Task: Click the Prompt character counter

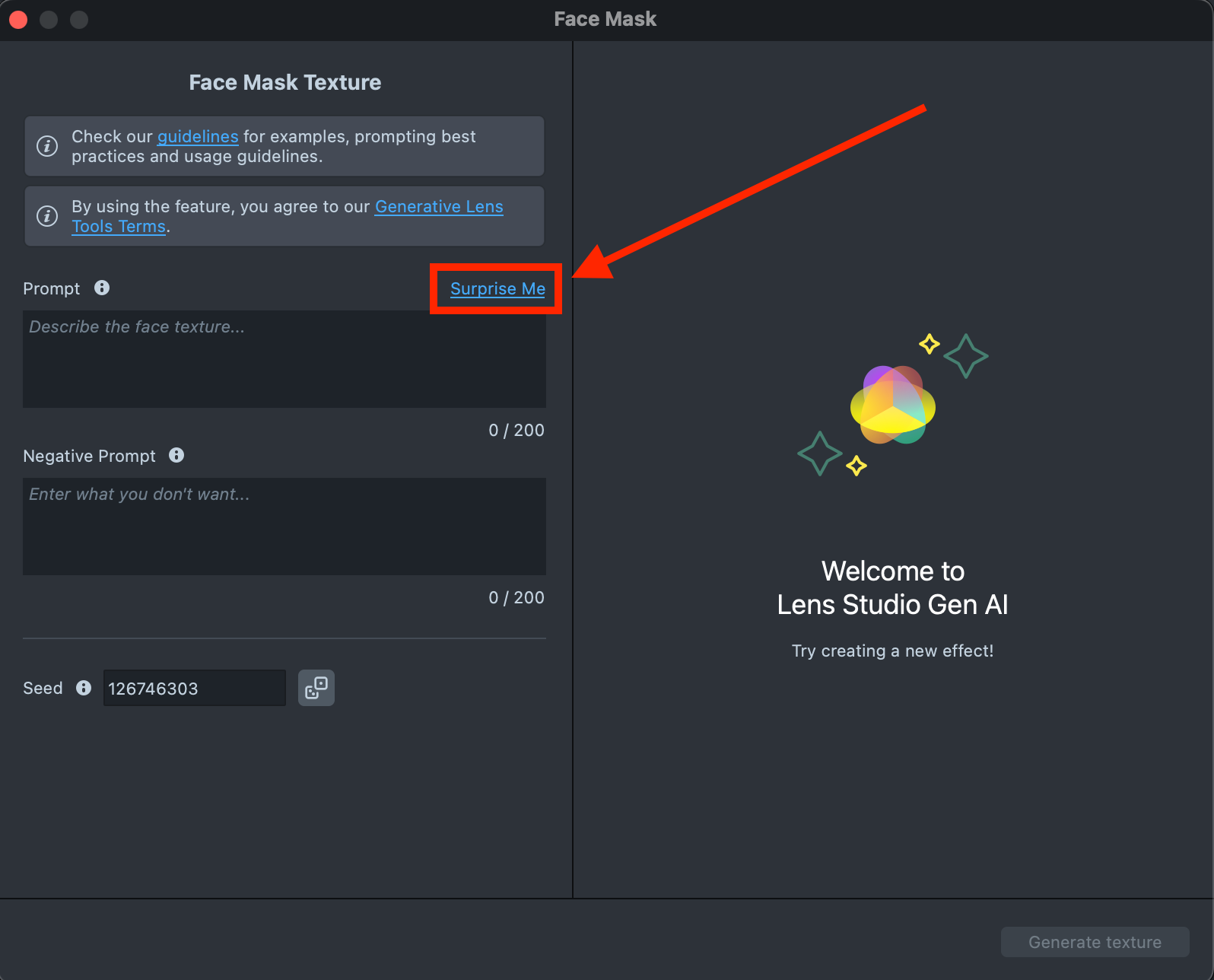Action: [x=516, y=431]
